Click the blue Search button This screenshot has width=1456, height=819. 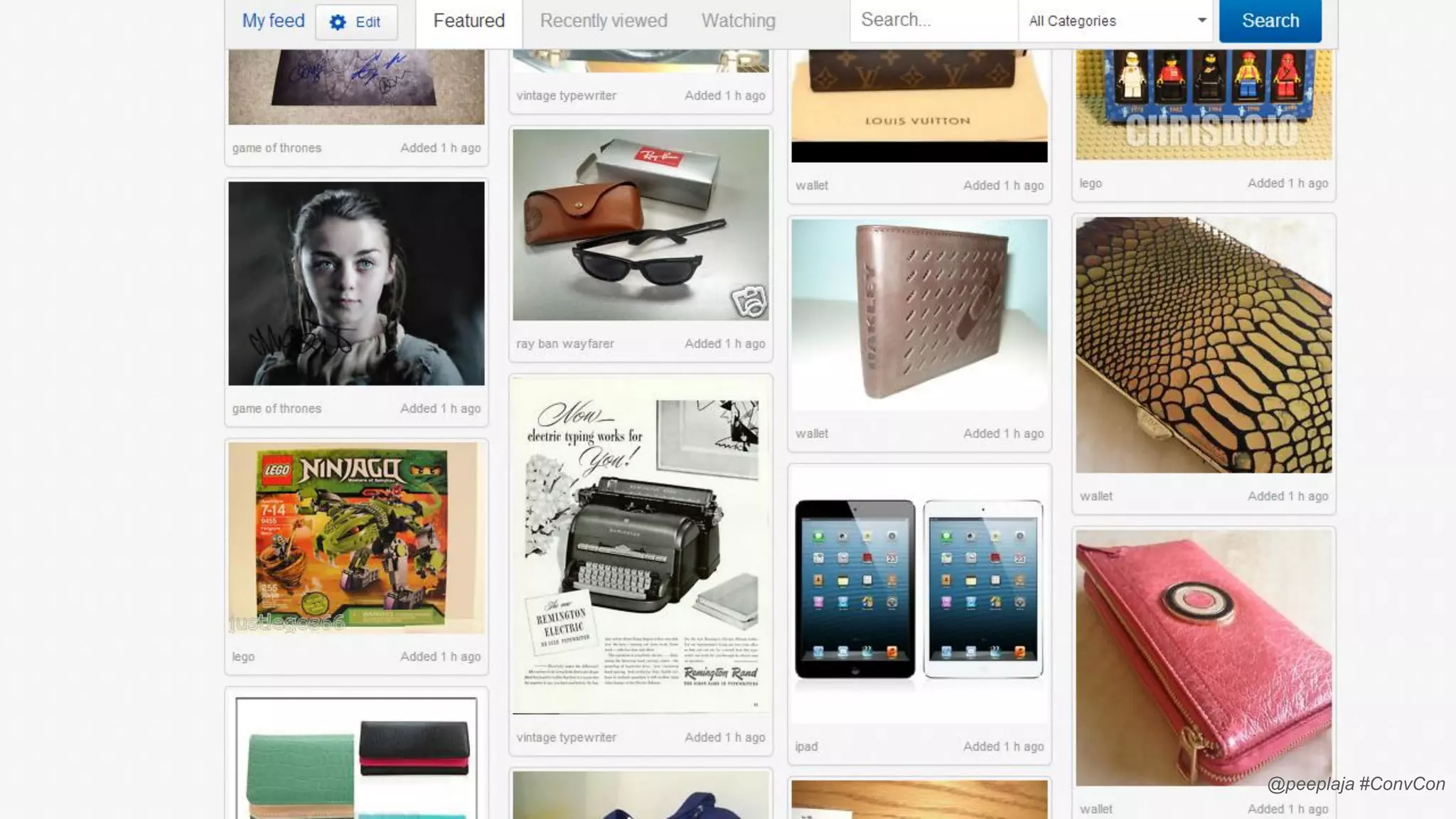1270,21
